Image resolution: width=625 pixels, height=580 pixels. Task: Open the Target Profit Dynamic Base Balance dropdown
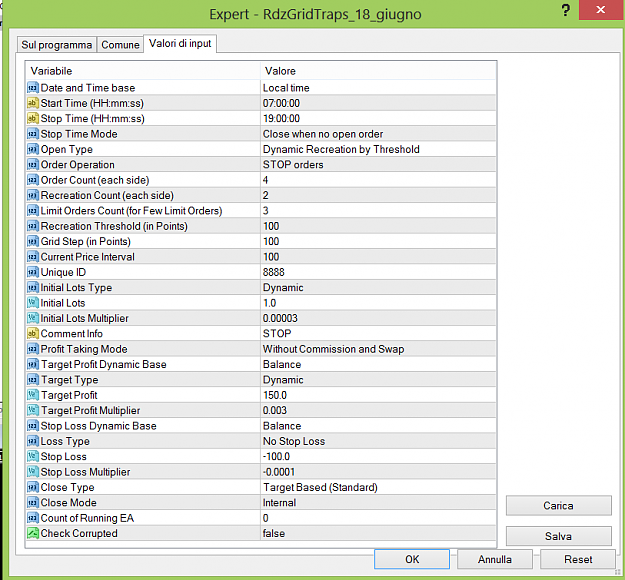(378, 364)
